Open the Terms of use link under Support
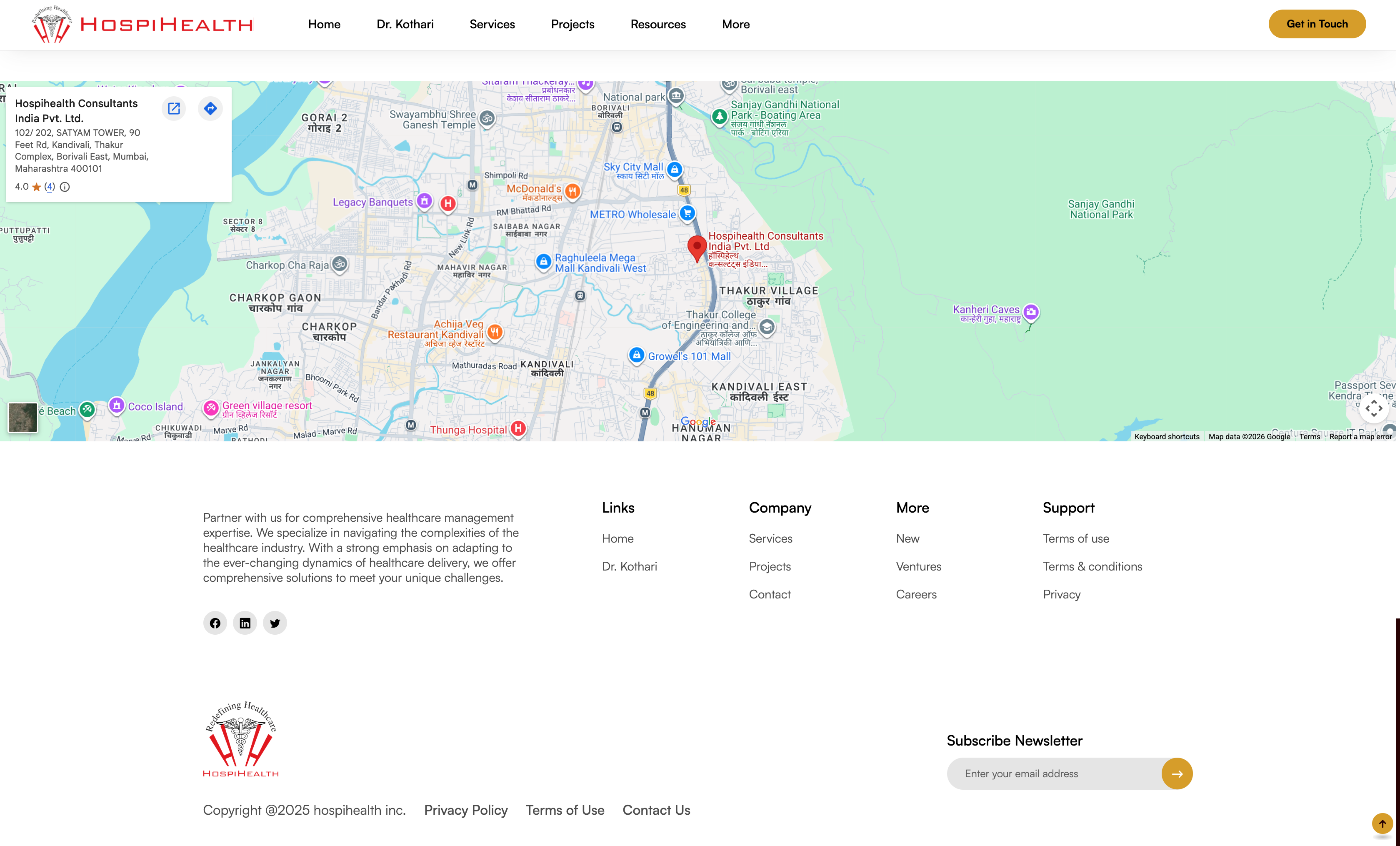This screenshot has width=1400, height=846. tap(1076, 538)
